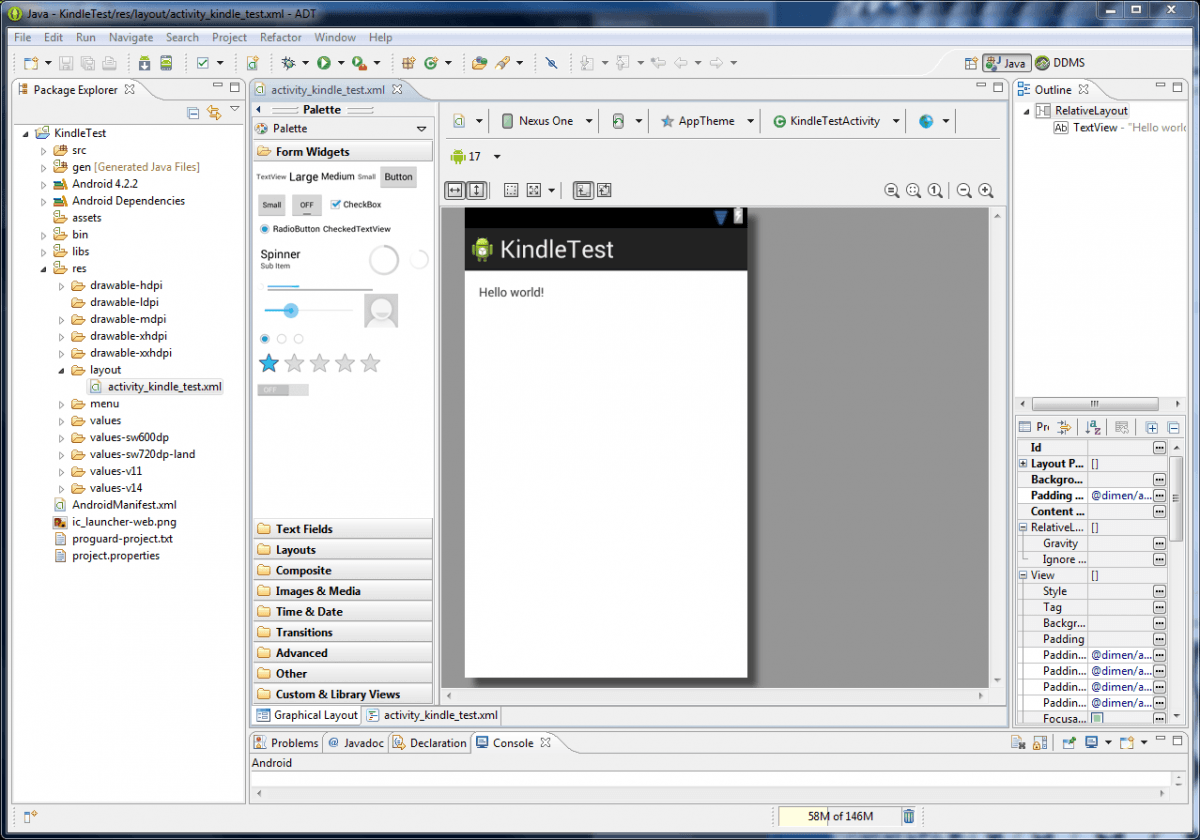The width and height of the screenshot is (1200, 840).
Task: Switch to the DDMS perspective
Action: 1057,63
